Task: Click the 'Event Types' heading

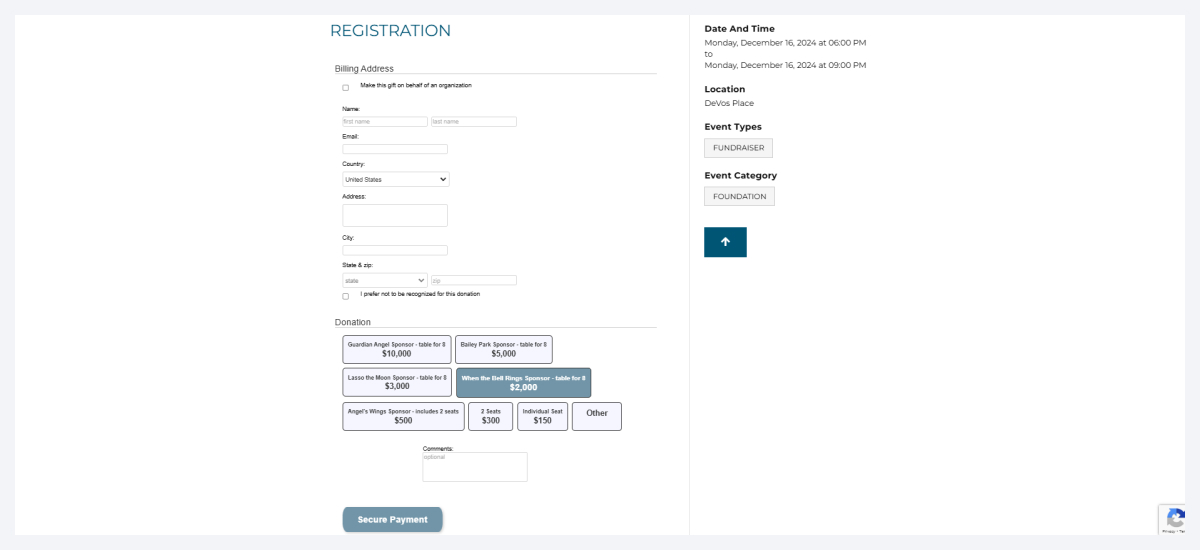Action: tap(733, 127)
